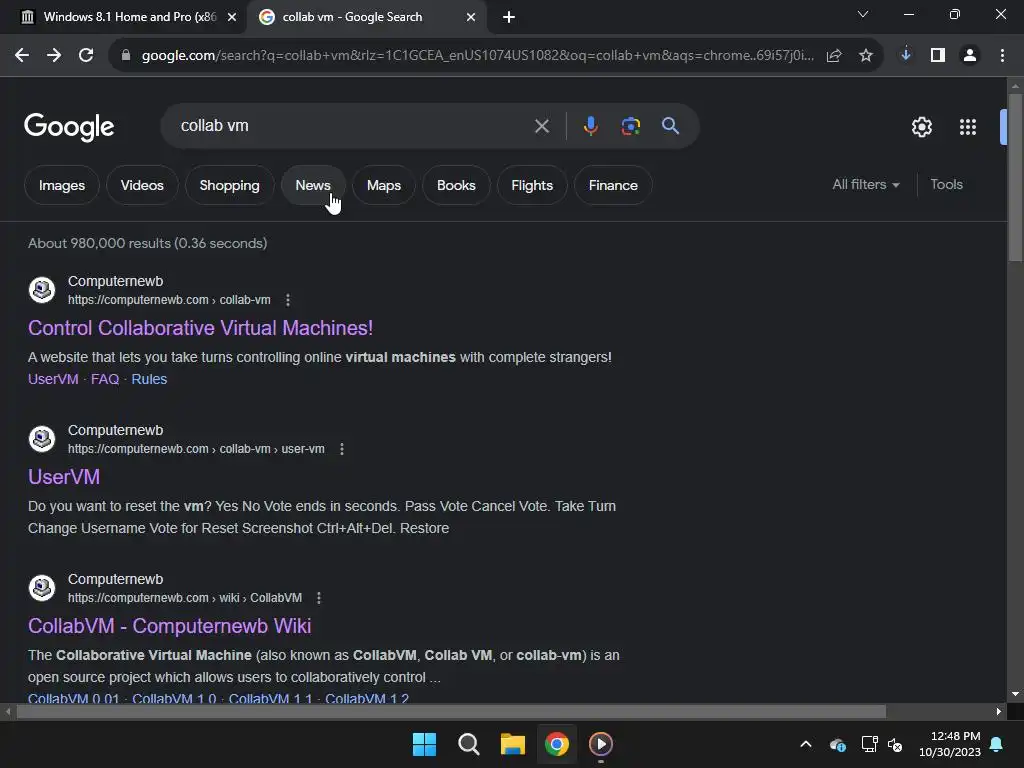Open notifications bell in system tray
The image size is (1024, 768).
pos(997,744)
